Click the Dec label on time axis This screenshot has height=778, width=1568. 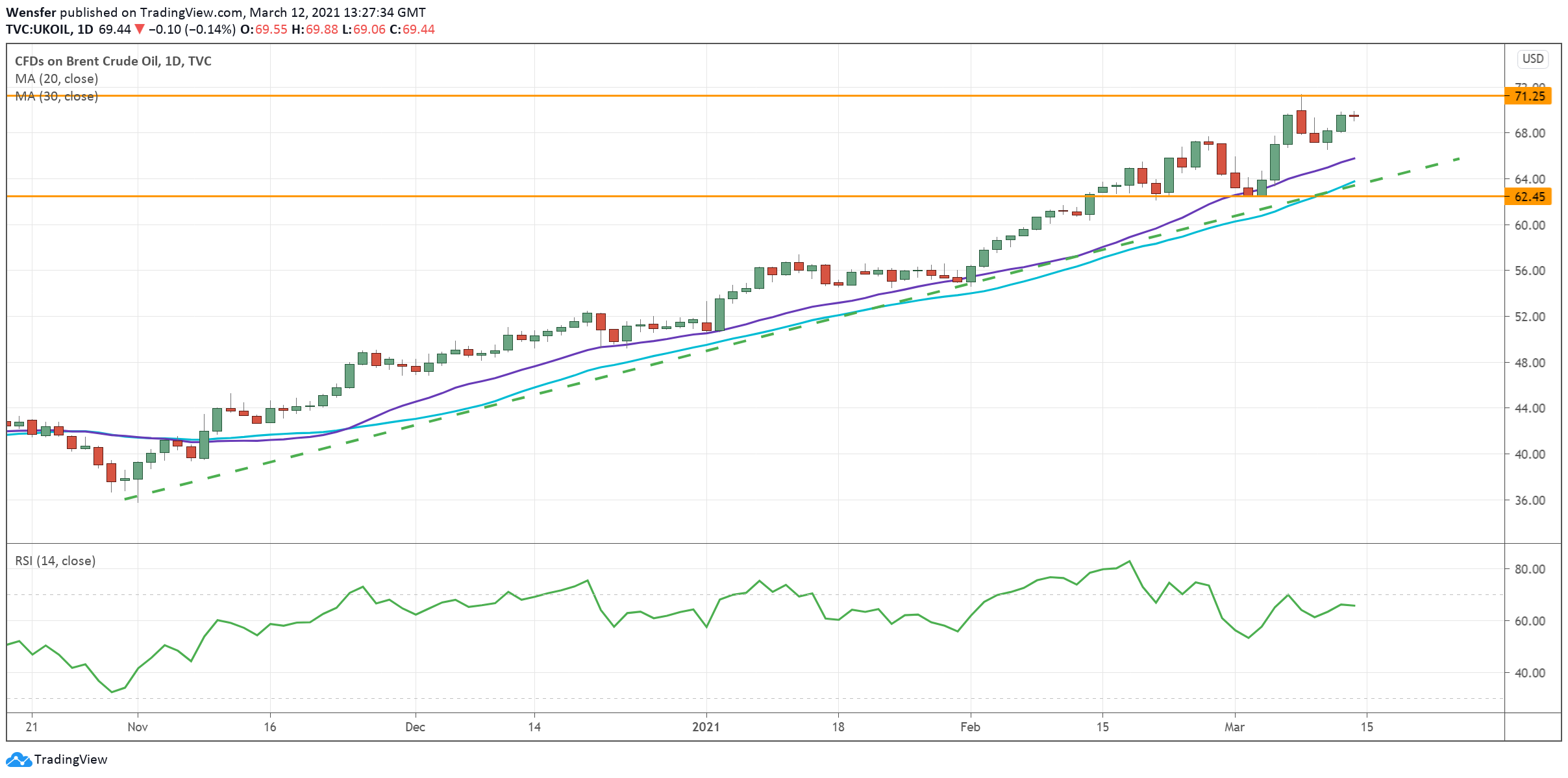(x=415, y=727)
